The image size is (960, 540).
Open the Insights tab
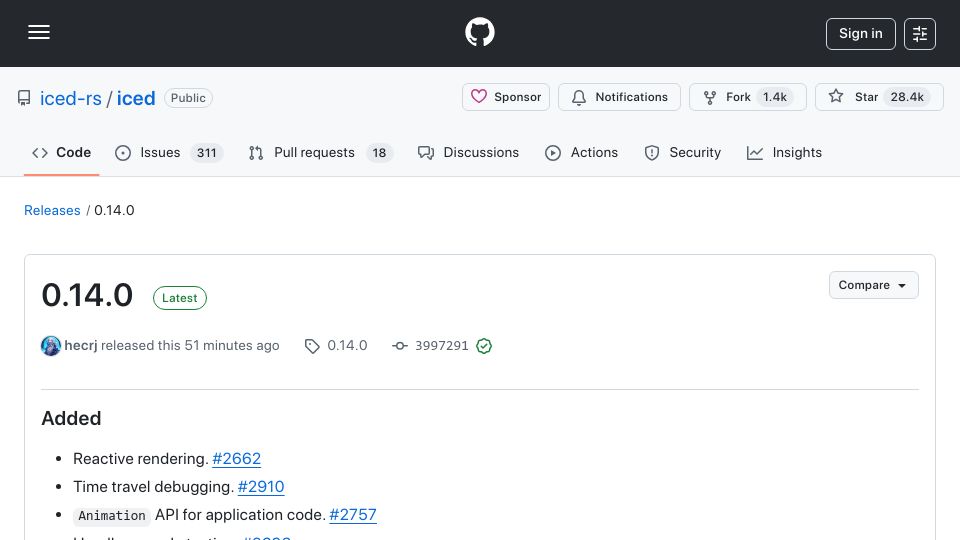click(784, 152)
